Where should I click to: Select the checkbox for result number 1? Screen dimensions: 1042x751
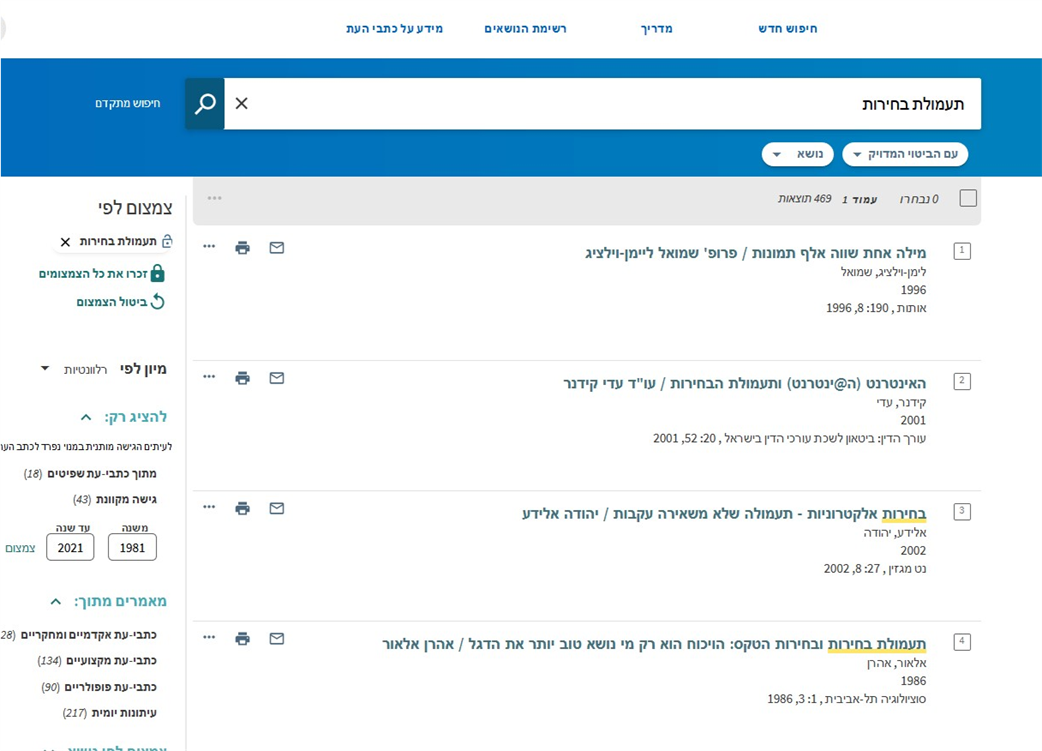962,251
